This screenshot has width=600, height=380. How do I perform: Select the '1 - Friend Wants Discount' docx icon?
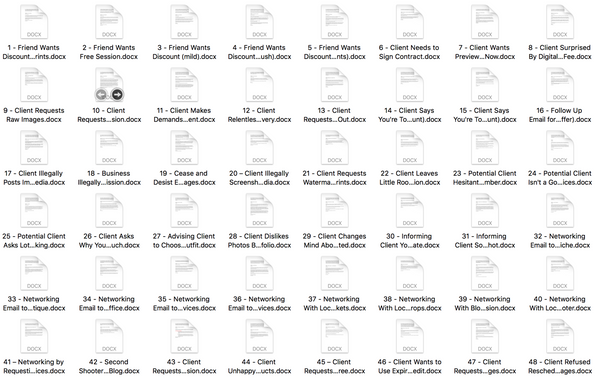pos(34,22)
